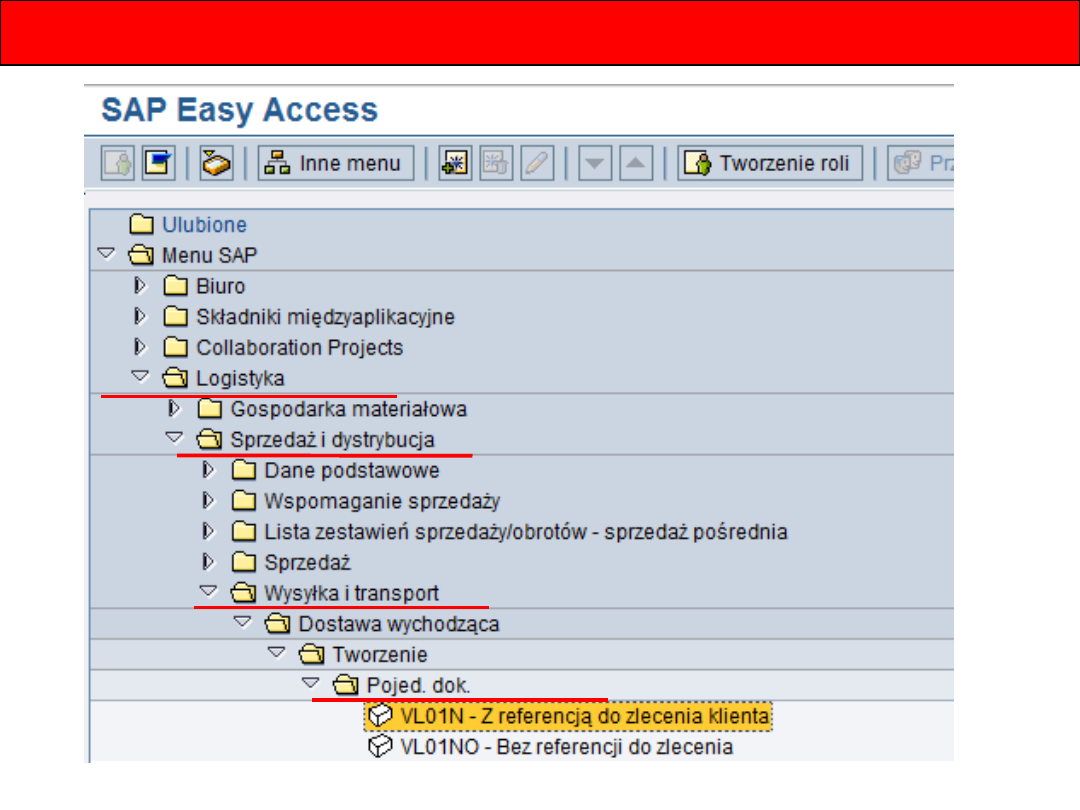The width and height of the screenshot is (1080, 810).
Task: Click the user menu icon at toolbar start
Action: [118, 163]
